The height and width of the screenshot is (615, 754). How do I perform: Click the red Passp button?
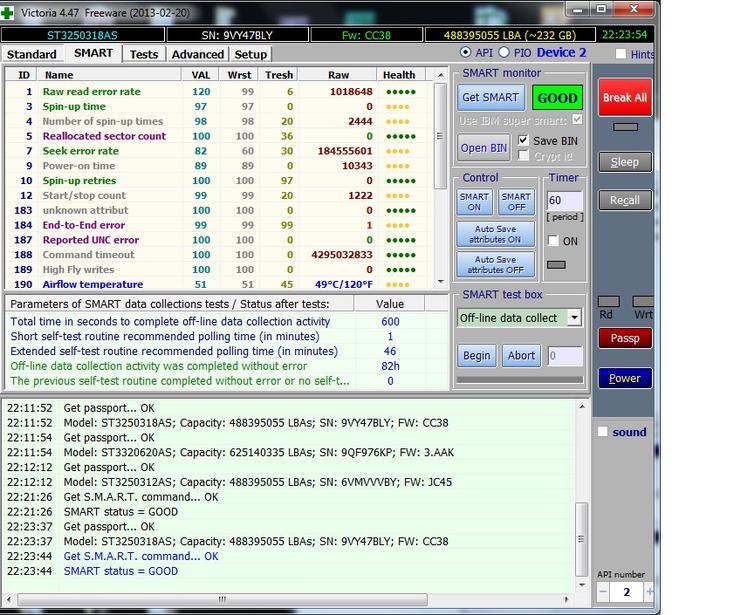625,338
